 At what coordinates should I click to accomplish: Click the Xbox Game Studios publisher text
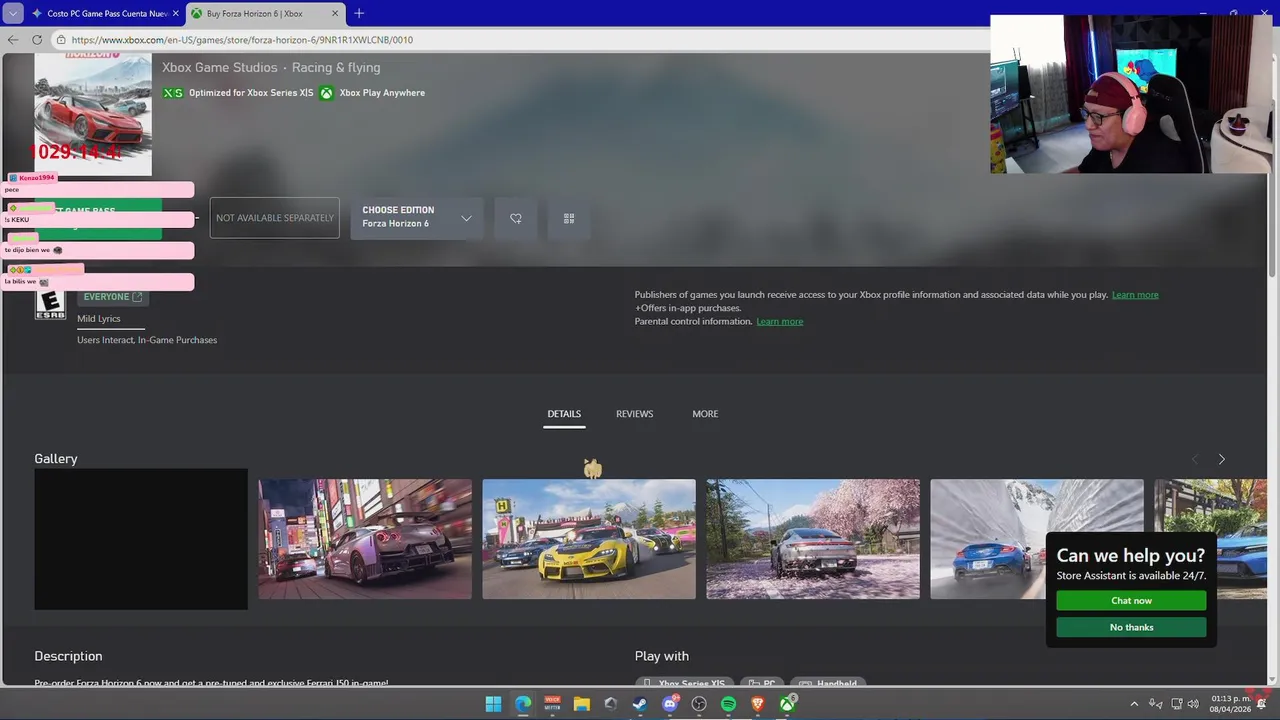click(x=220, y=68)
